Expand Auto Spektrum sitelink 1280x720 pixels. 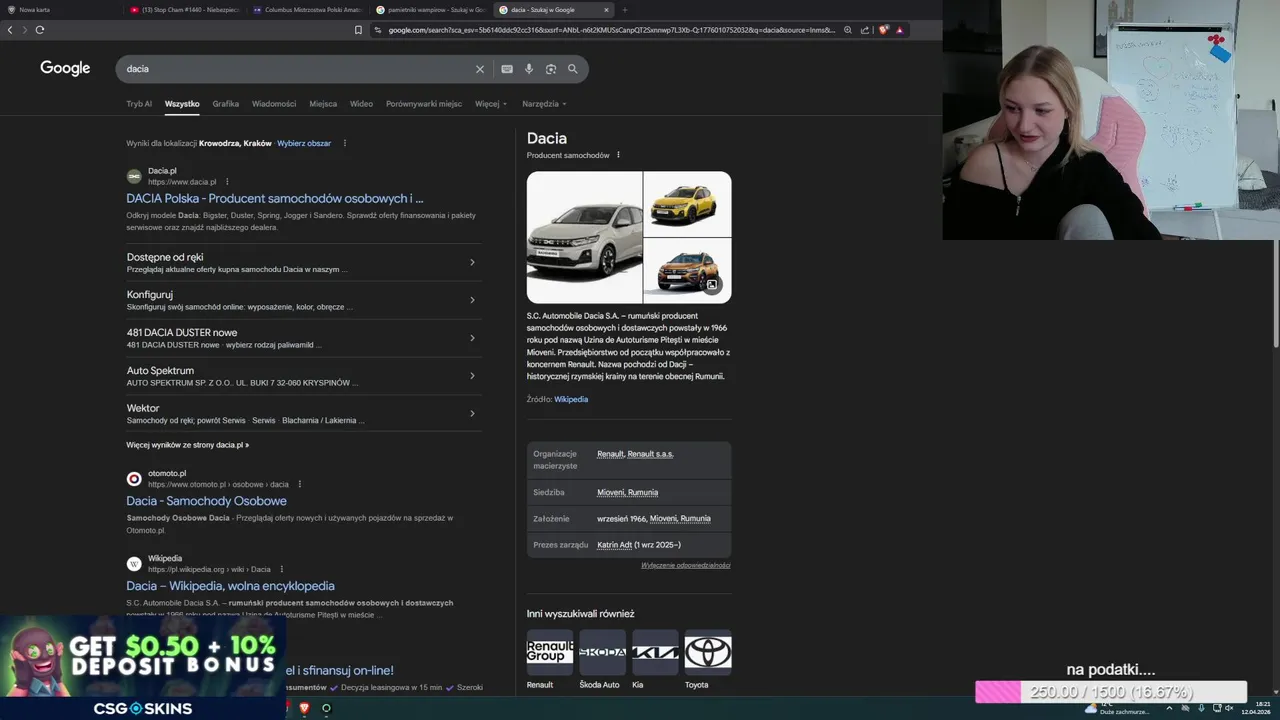click(x=472, y=376)
